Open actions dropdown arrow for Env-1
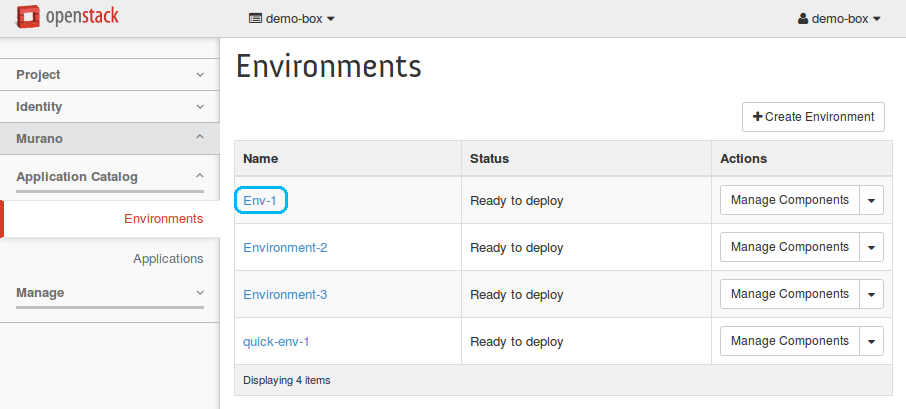 [x=871, y=200]
